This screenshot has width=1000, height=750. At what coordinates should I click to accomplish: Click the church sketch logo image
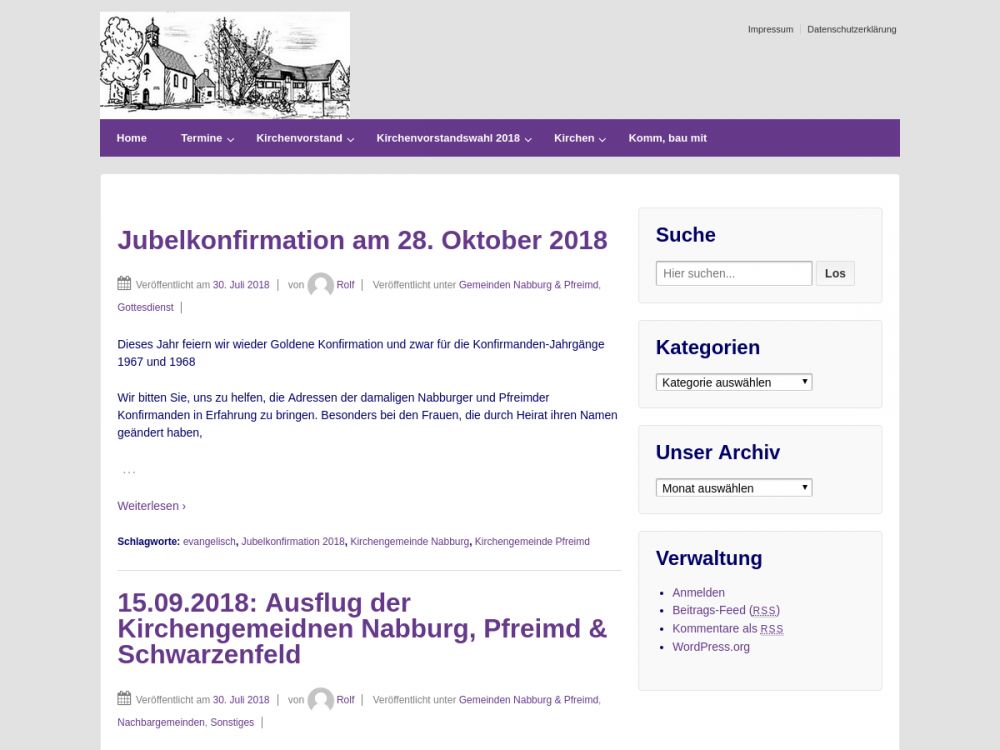point(225,65)
